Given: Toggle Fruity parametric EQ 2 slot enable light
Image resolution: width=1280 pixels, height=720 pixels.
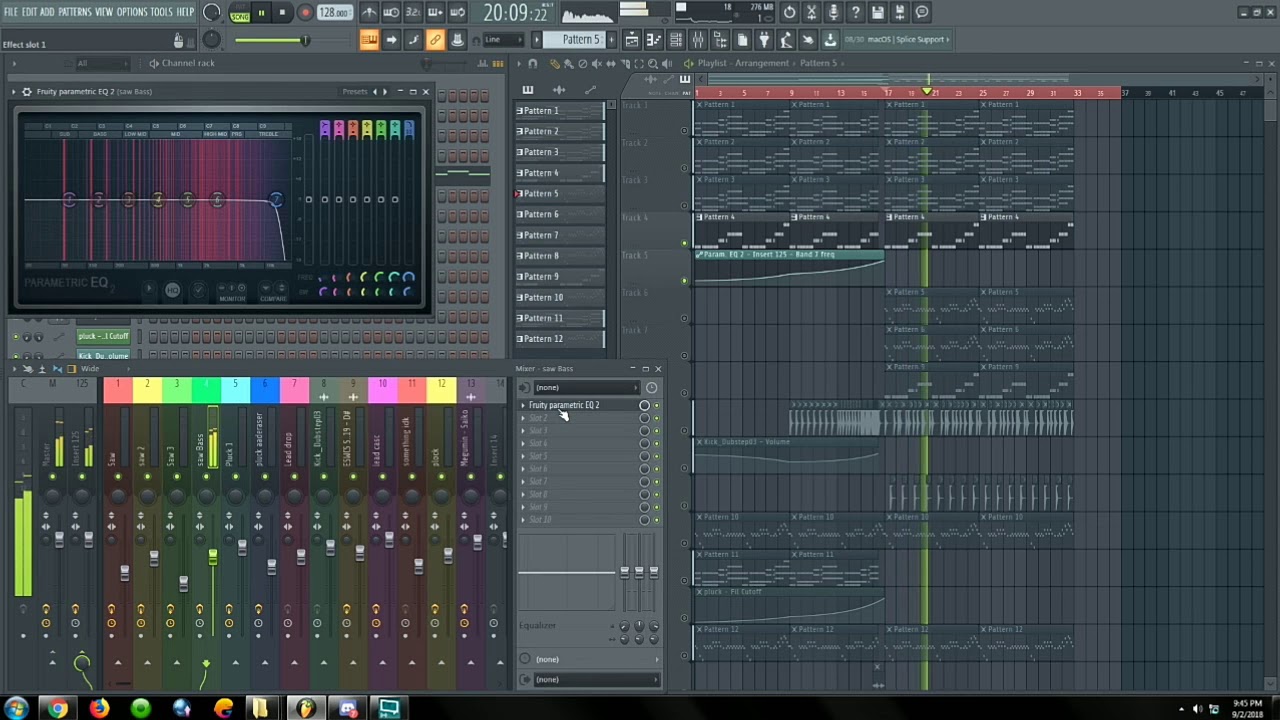Looking at the screenshot, I should coord(657,406).
